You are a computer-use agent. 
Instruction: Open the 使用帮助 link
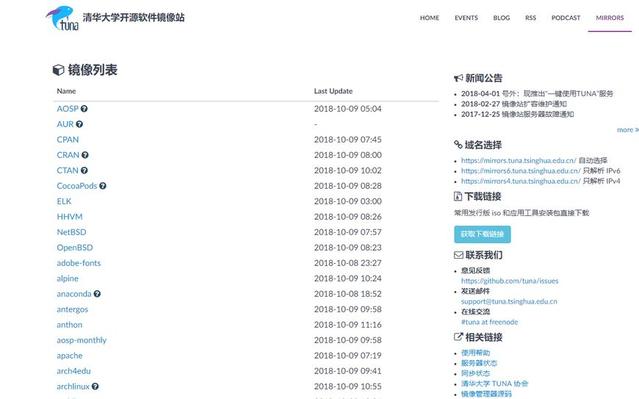tap(476, 353)
